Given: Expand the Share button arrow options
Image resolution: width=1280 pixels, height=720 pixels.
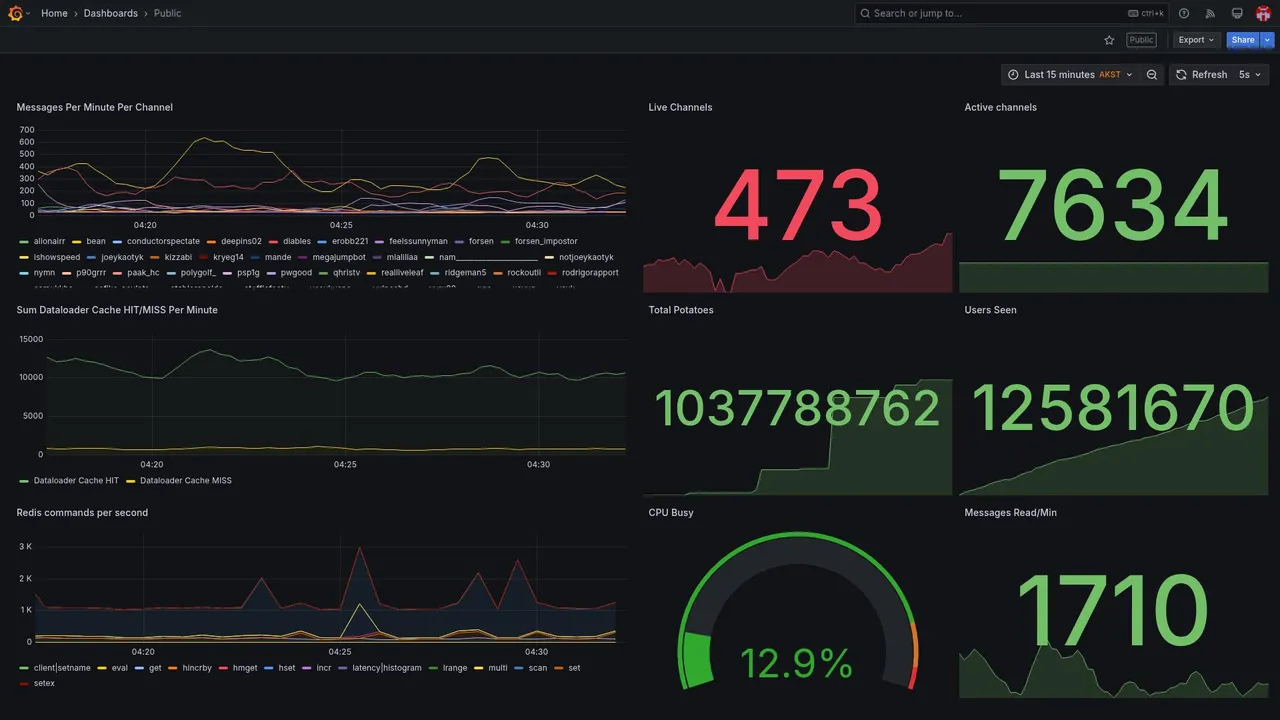Looking at the screenshot, I should coord(1268,40).
